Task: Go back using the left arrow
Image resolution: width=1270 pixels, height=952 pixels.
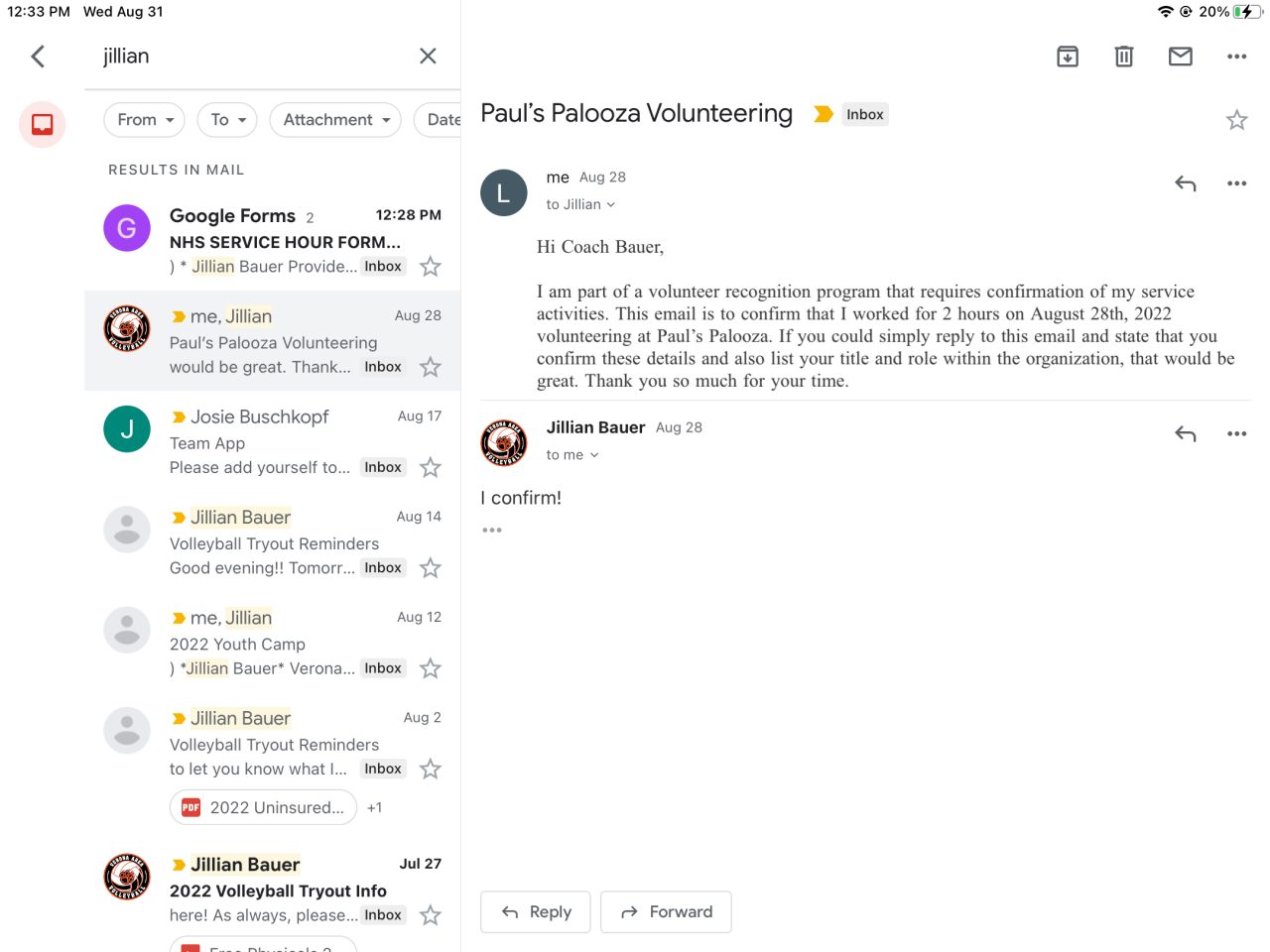Action: click(39, 57)
